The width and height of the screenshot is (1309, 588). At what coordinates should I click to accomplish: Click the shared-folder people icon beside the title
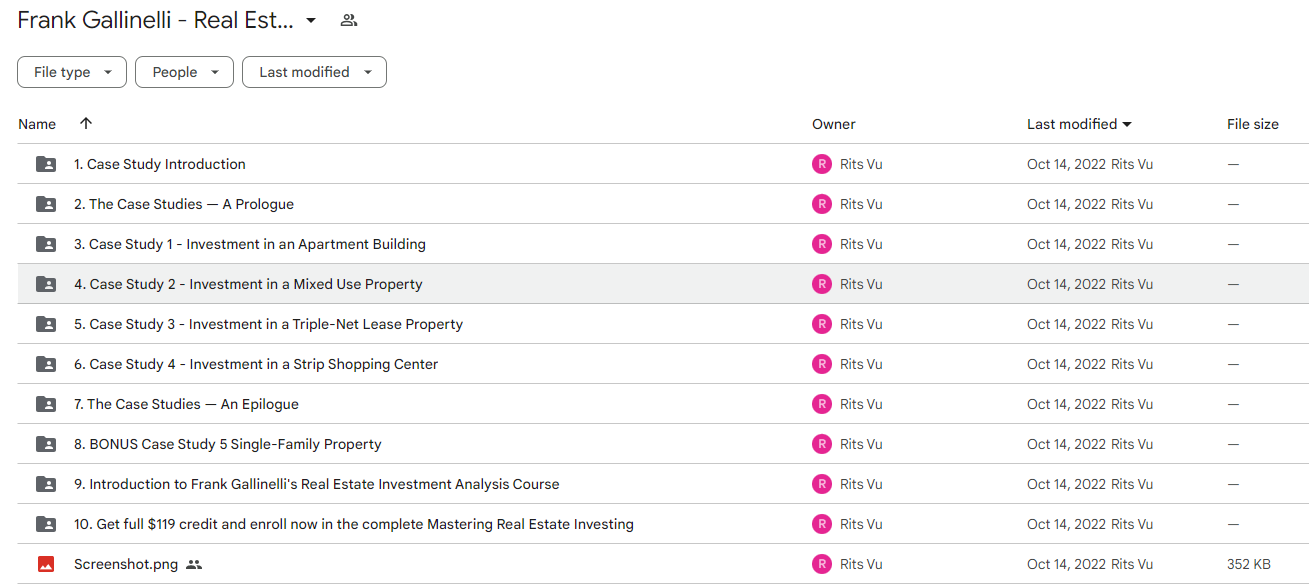tap(348, 20)
